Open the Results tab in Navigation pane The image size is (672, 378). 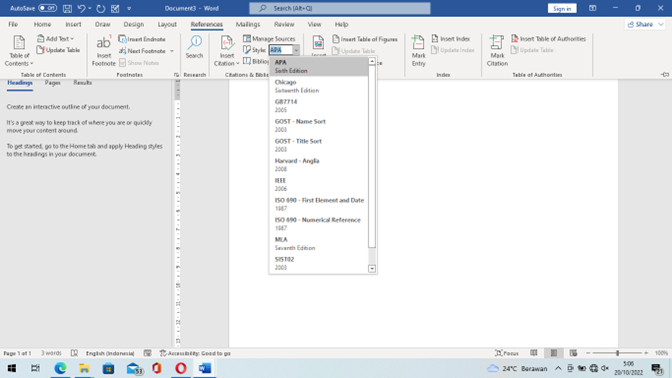click(x=82, y=83)
